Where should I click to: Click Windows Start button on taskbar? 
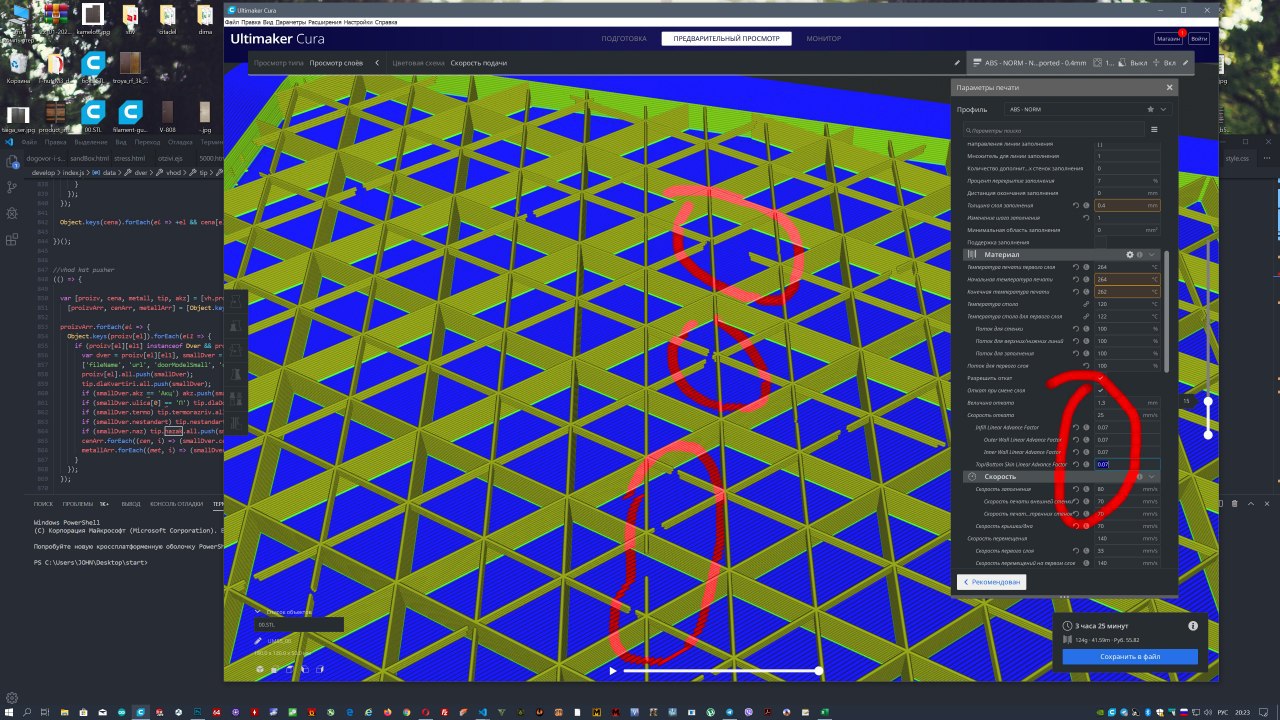pos(12,711)
